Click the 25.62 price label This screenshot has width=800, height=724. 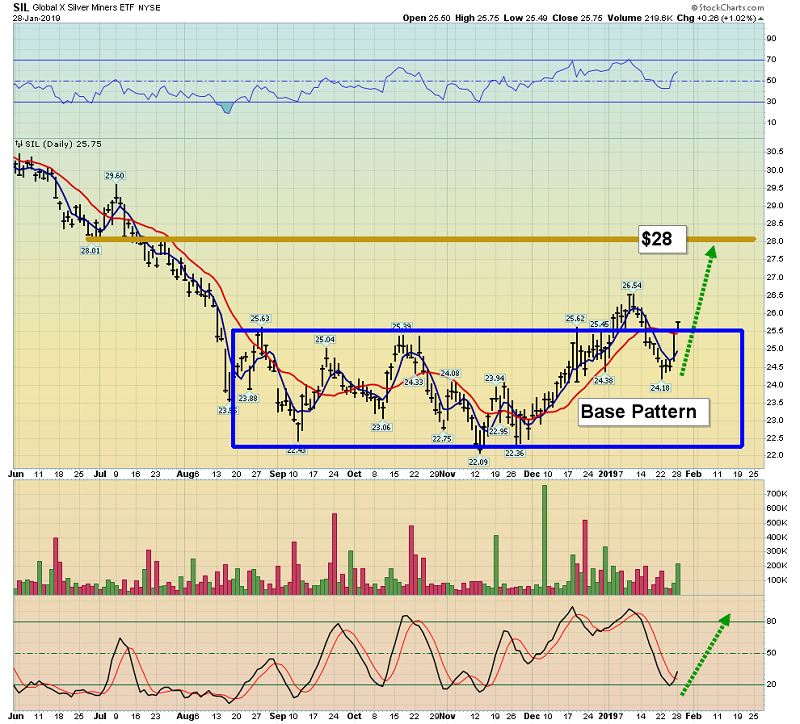click(x=575, y=318)
